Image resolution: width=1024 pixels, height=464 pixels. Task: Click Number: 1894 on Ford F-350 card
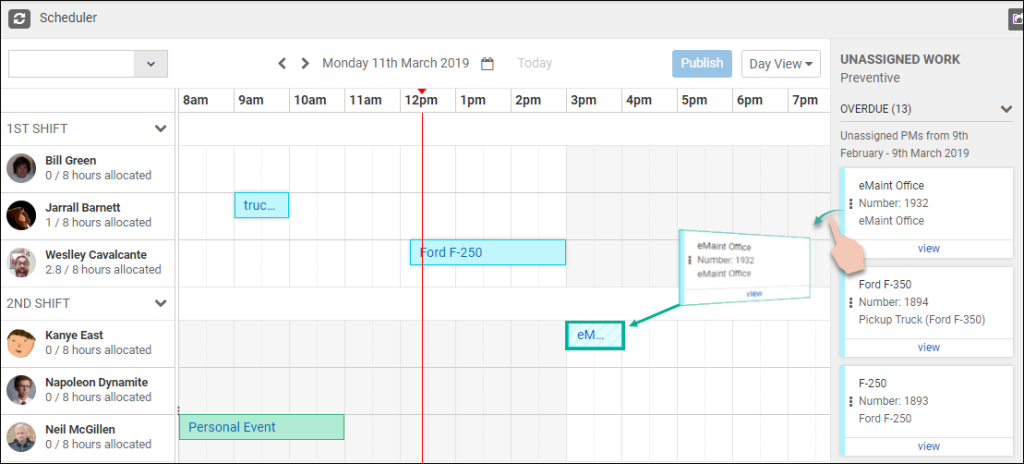pyautogui.click(x=893, y=302)
